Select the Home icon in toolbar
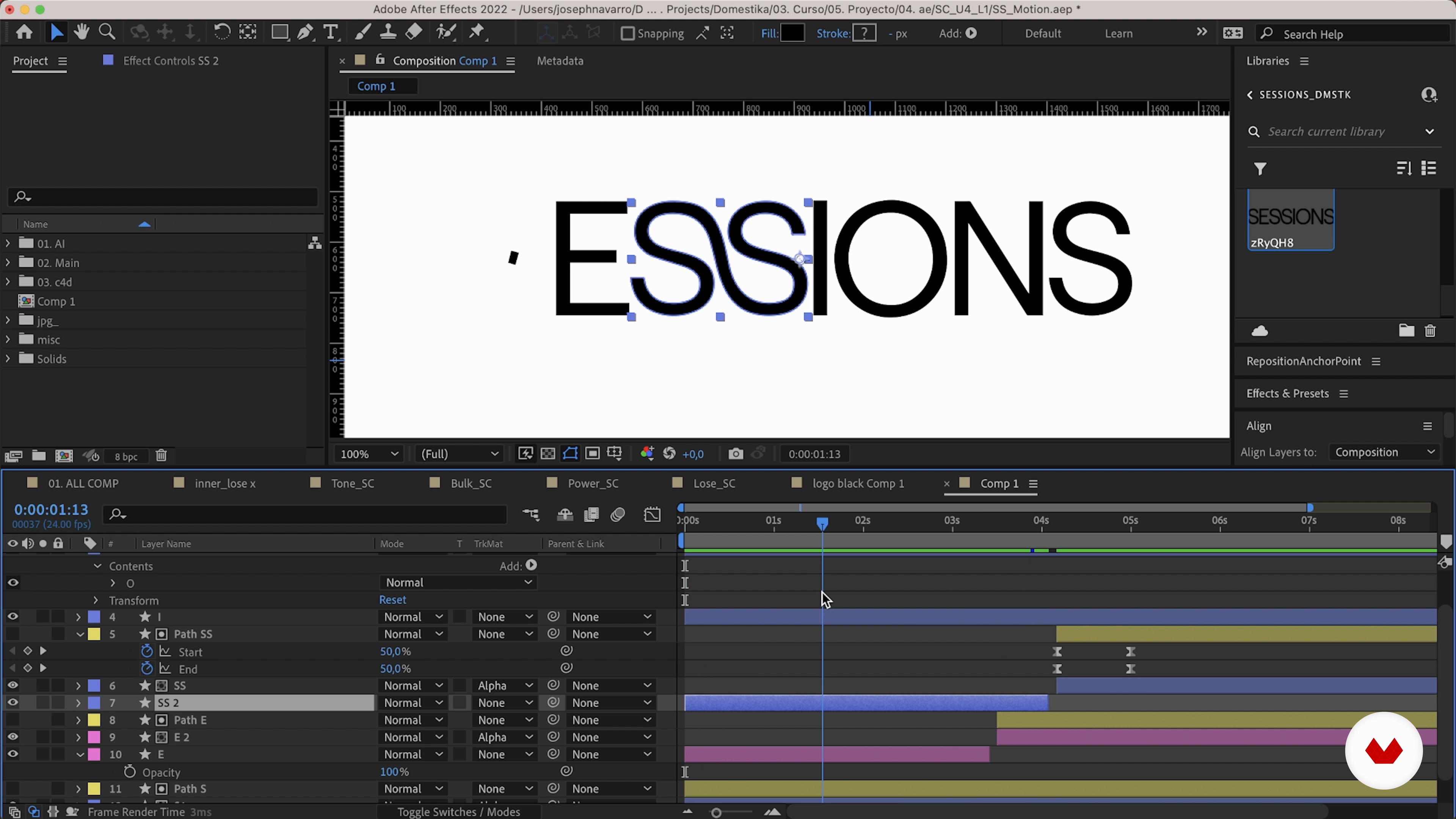Viewport: 1456px width, 819px height. pyautogui.click(x=24, y=33)
